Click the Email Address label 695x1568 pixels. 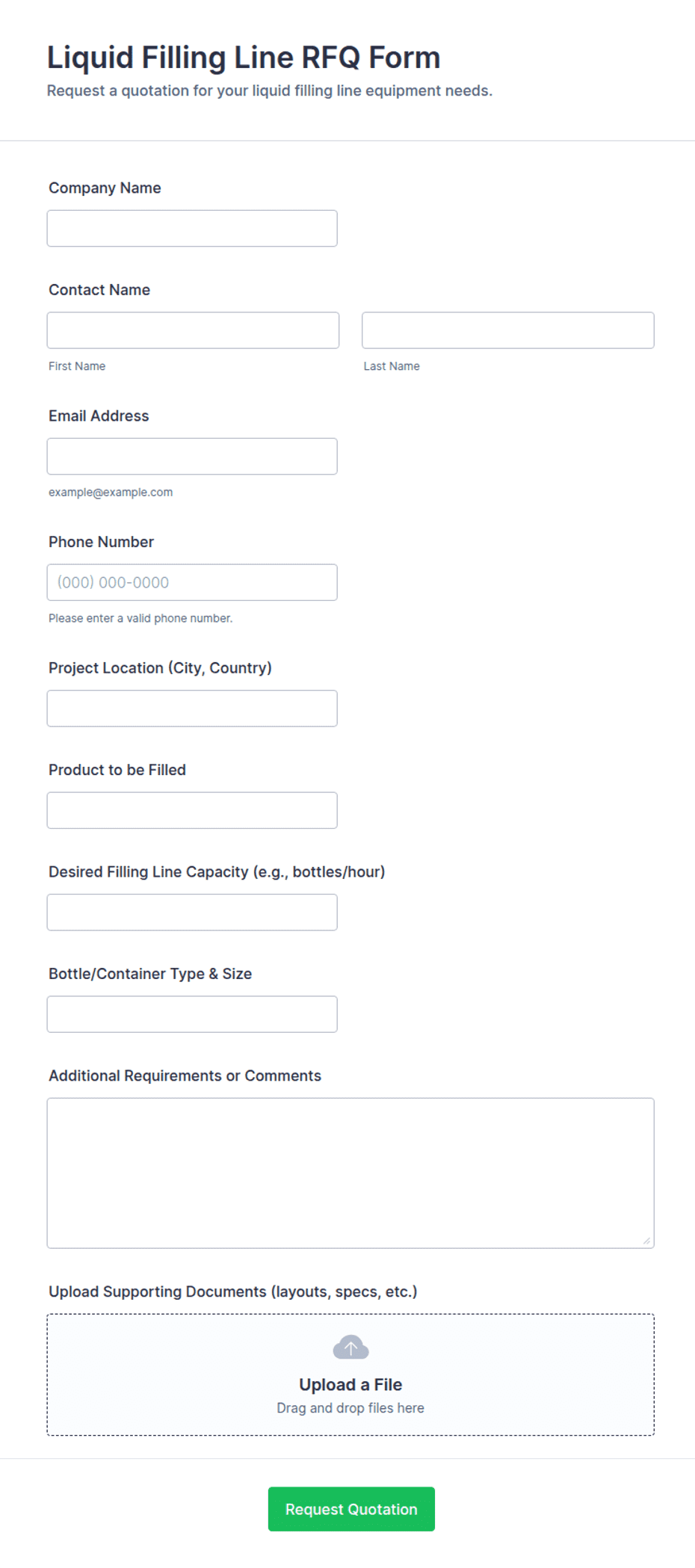(x=99, y=416)
